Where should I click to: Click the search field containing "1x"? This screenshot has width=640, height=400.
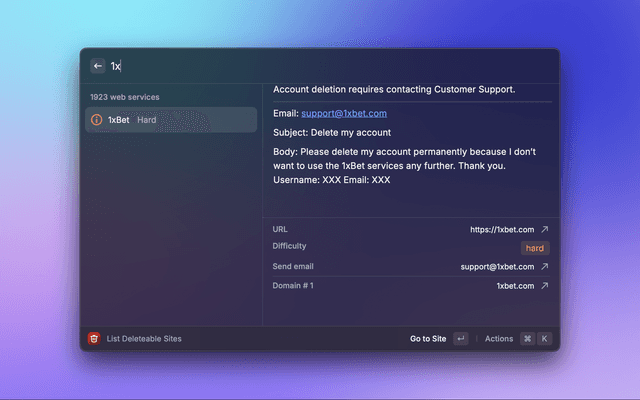point(300,66)
